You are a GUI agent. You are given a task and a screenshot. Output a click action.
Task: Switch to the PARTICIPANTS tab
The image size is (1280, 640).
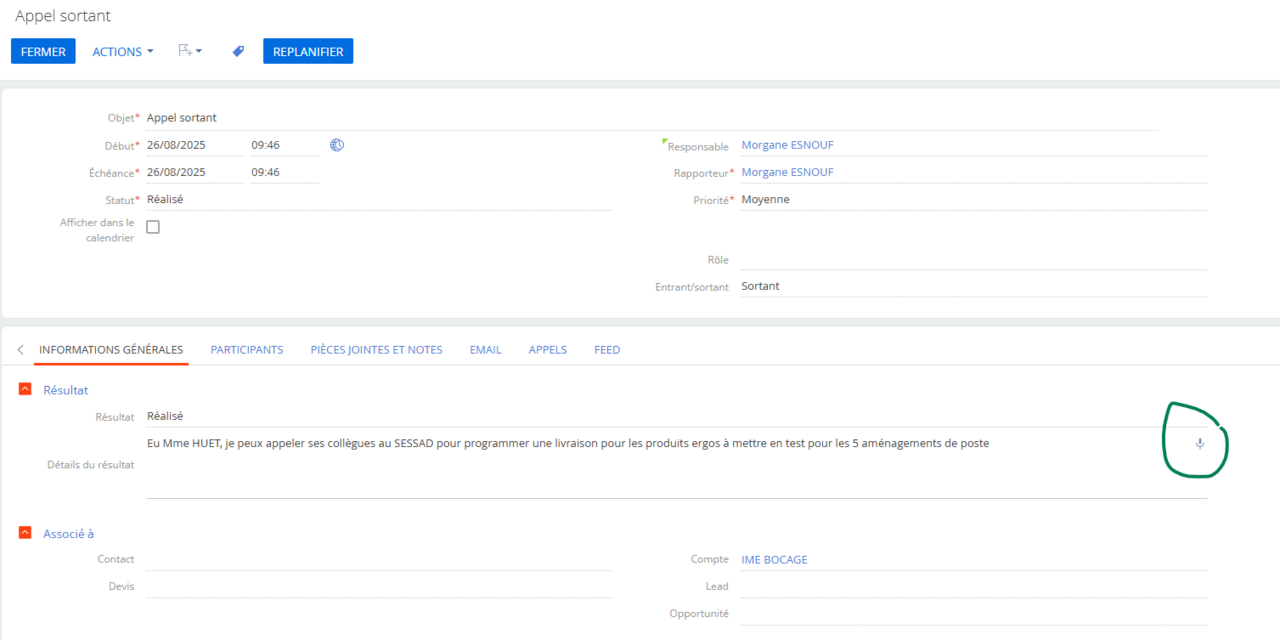tap(247, 350)
